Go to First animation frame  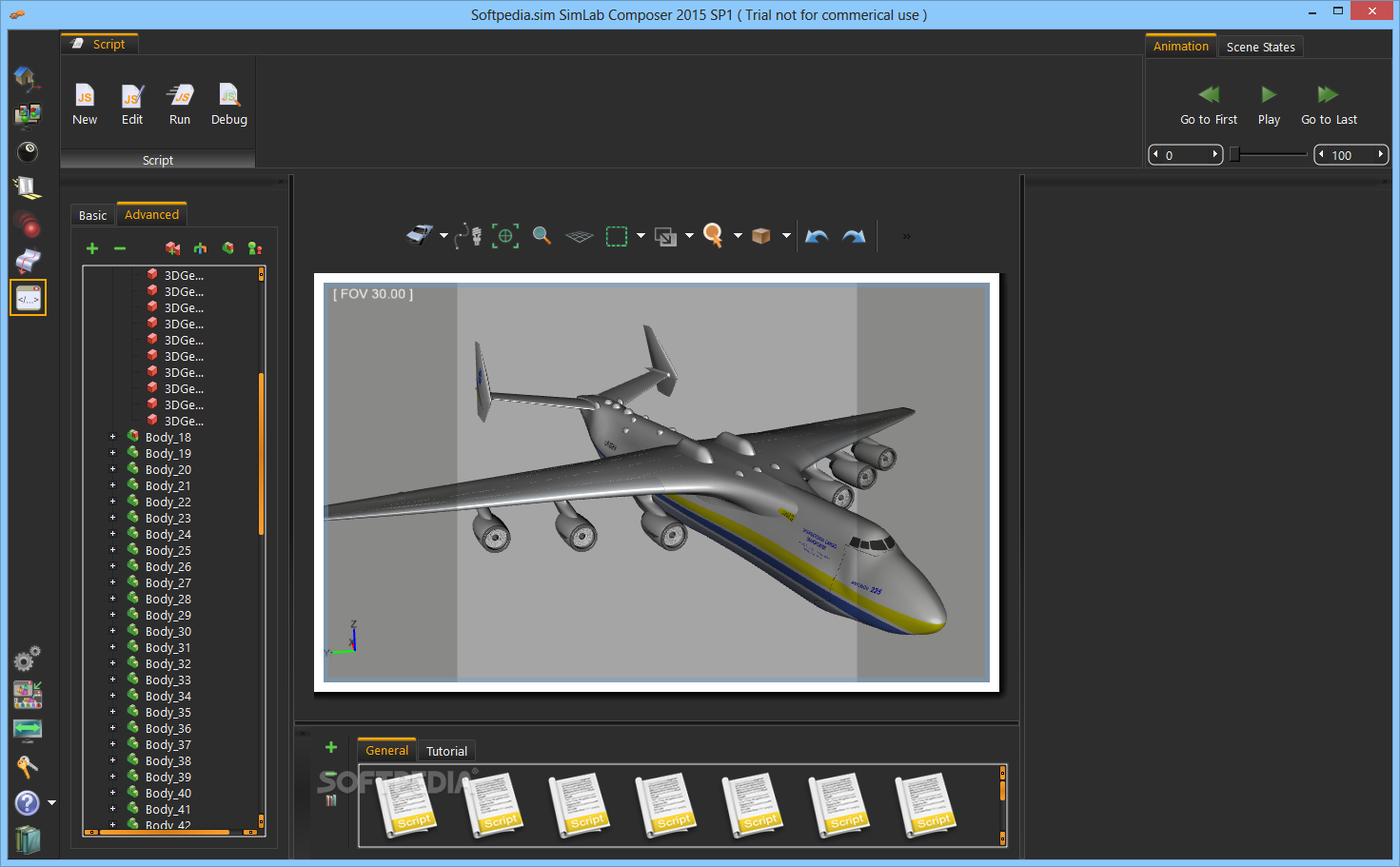pyautogui.click(x=1209, y=105)
